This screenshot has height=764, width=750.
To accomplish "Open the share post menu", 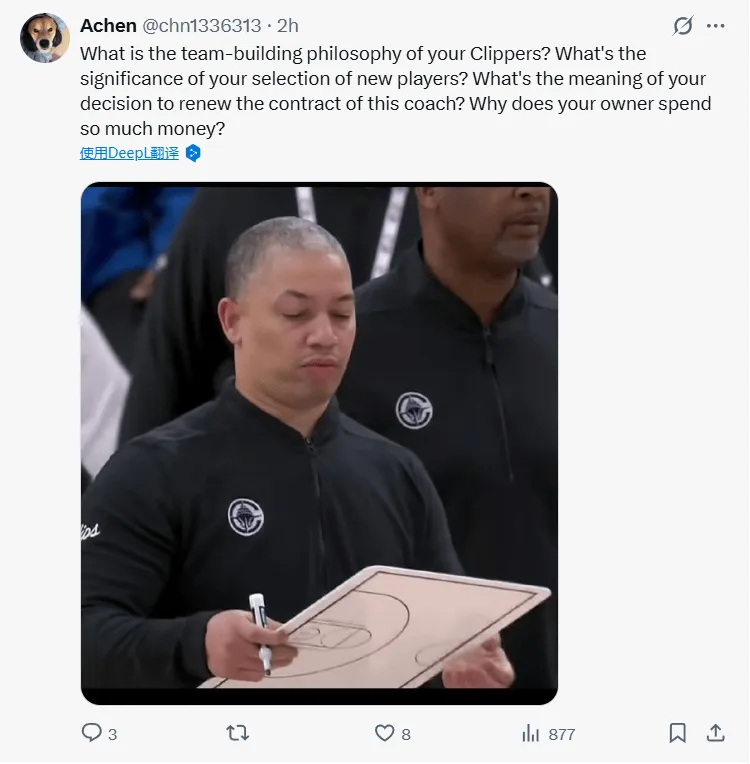I will tap(715, 732).
